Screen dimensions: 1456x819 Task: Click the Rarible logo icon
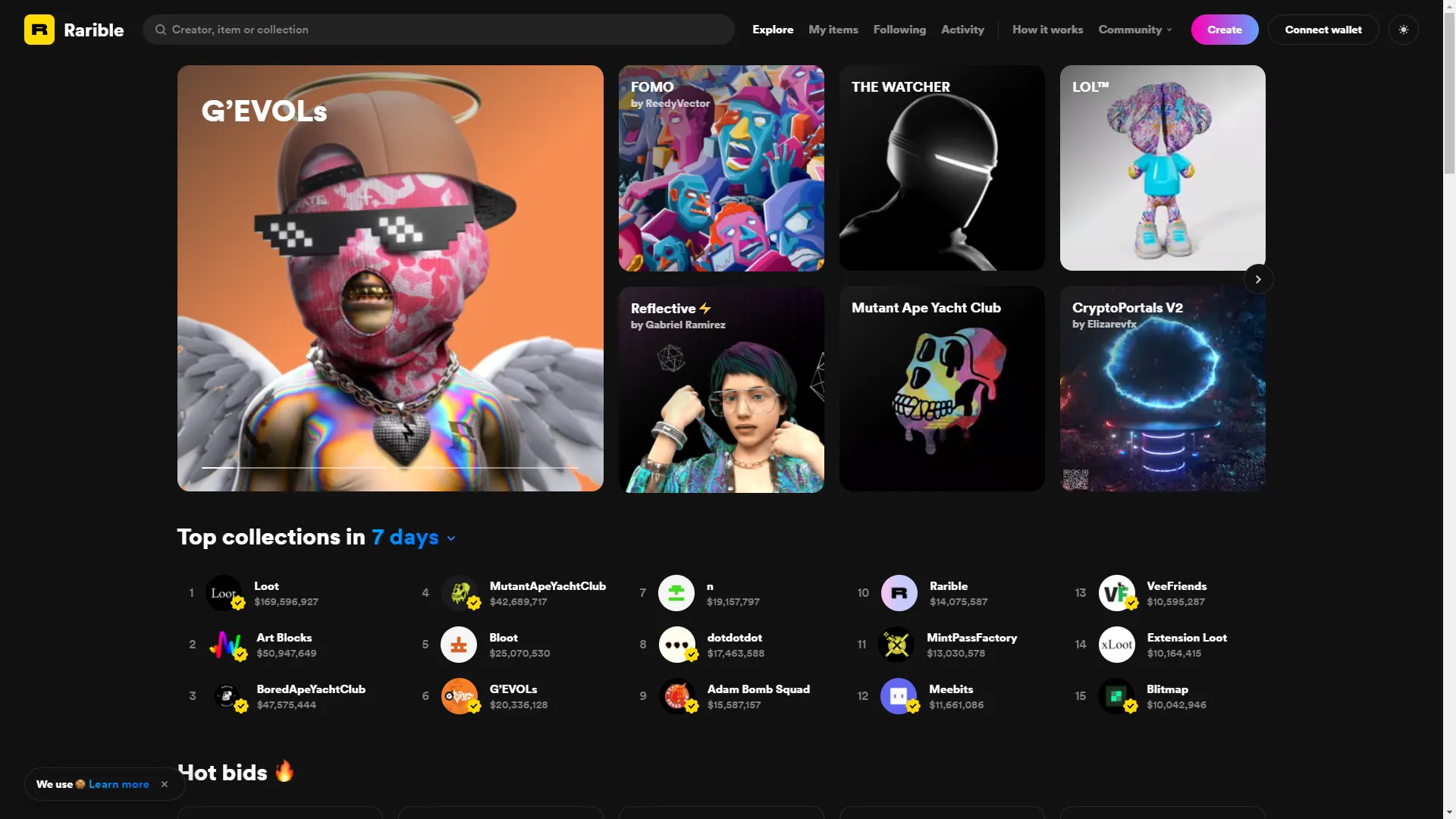click(x=39, y=30)
